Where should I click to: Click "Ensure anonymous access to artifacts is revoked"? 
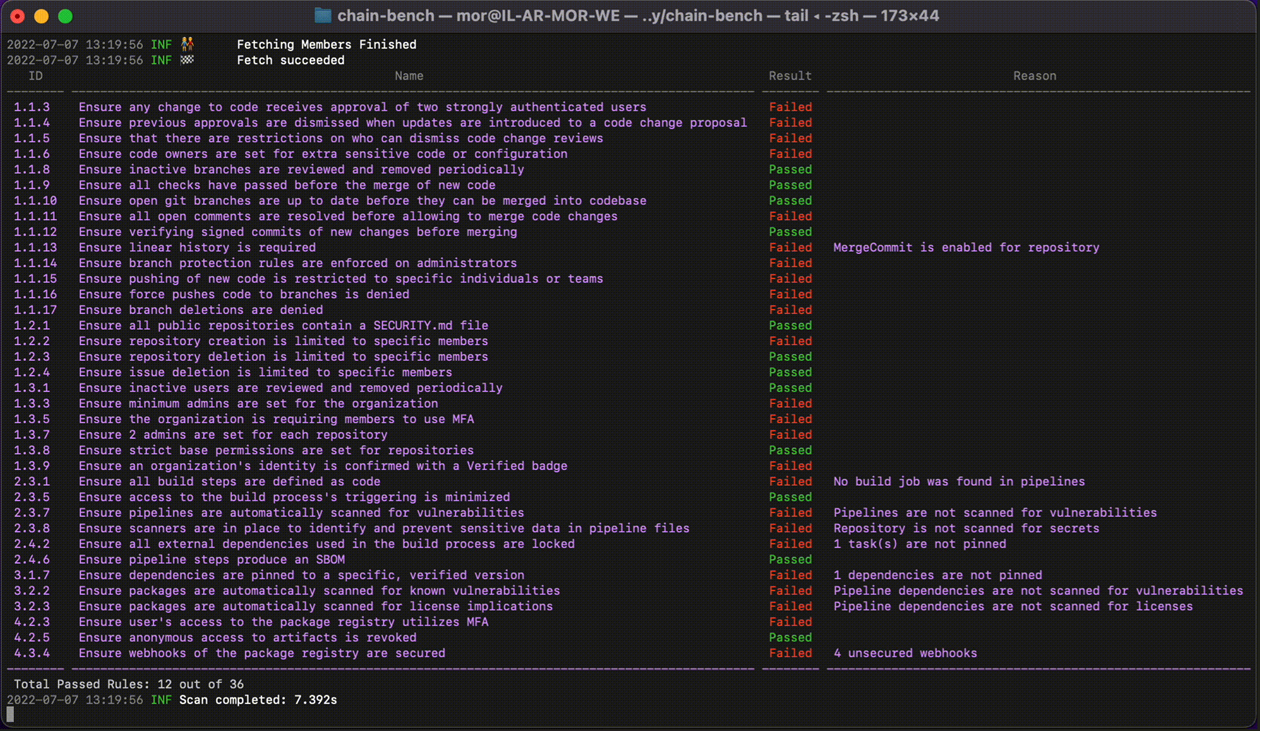click(x=247, y=637)
